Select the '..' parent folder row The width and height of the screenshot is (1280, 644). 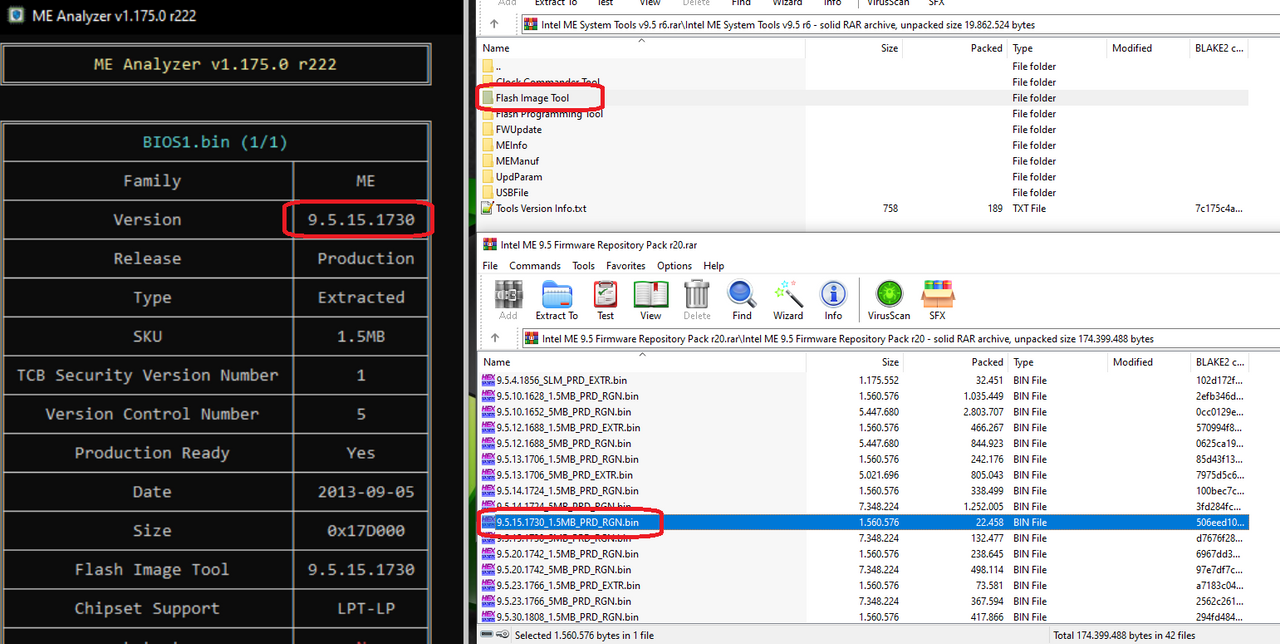point(864,66)
